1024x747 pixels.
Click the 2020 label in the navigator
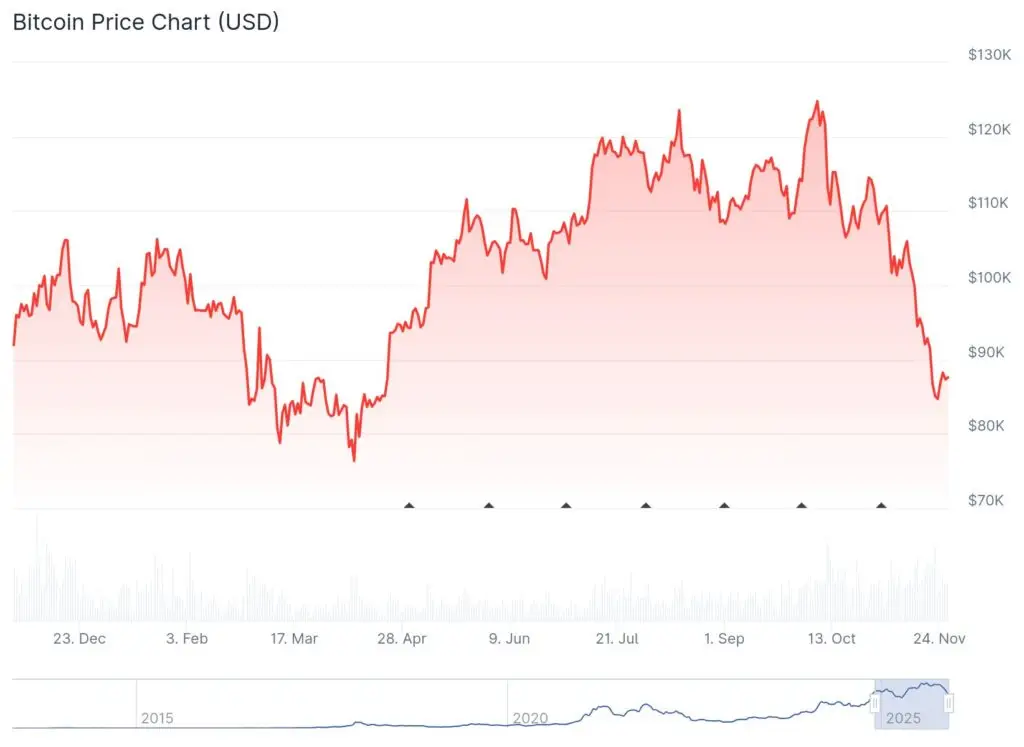[x=528, y=718]
